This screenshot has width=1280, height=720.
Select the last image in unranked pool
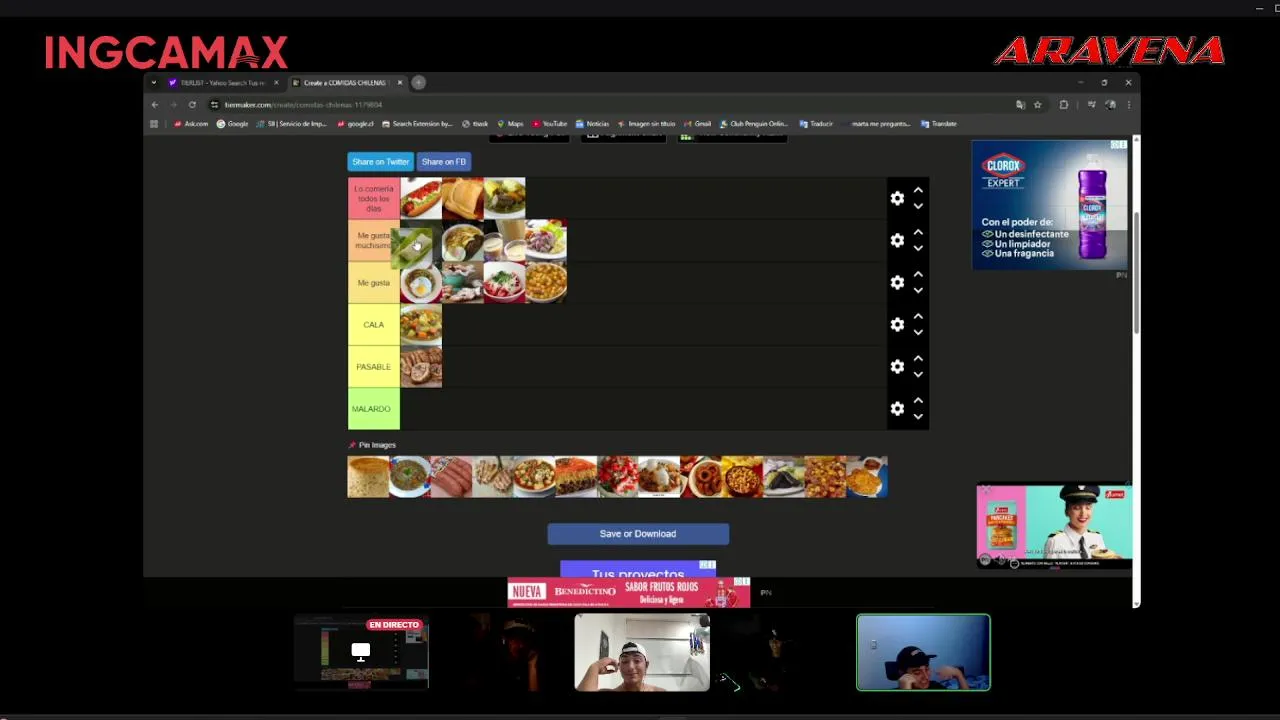[866, 477]
